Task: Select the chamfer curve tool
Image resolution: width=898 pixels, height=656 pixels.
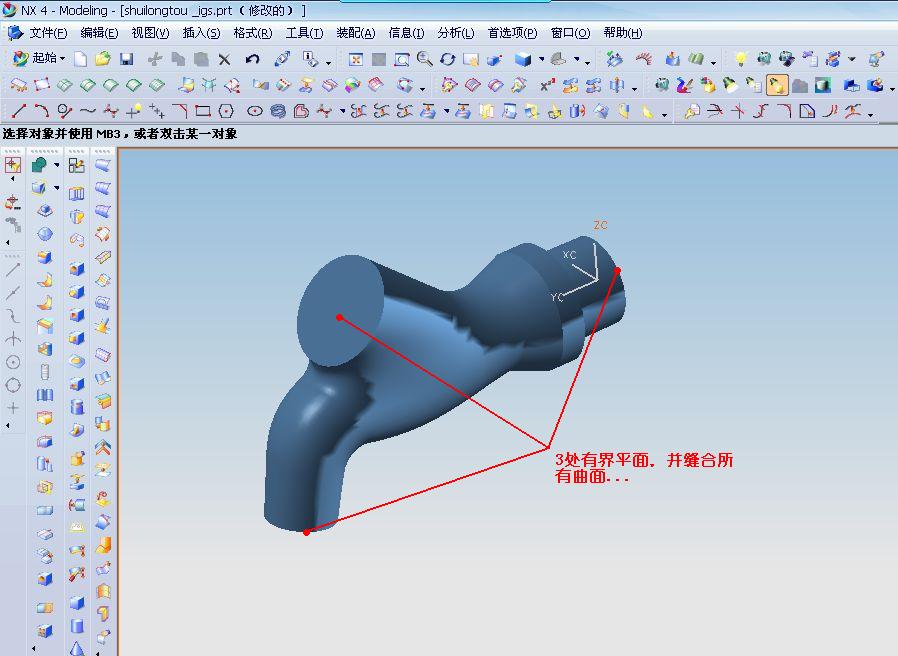Action: click(x=180, y=111)
